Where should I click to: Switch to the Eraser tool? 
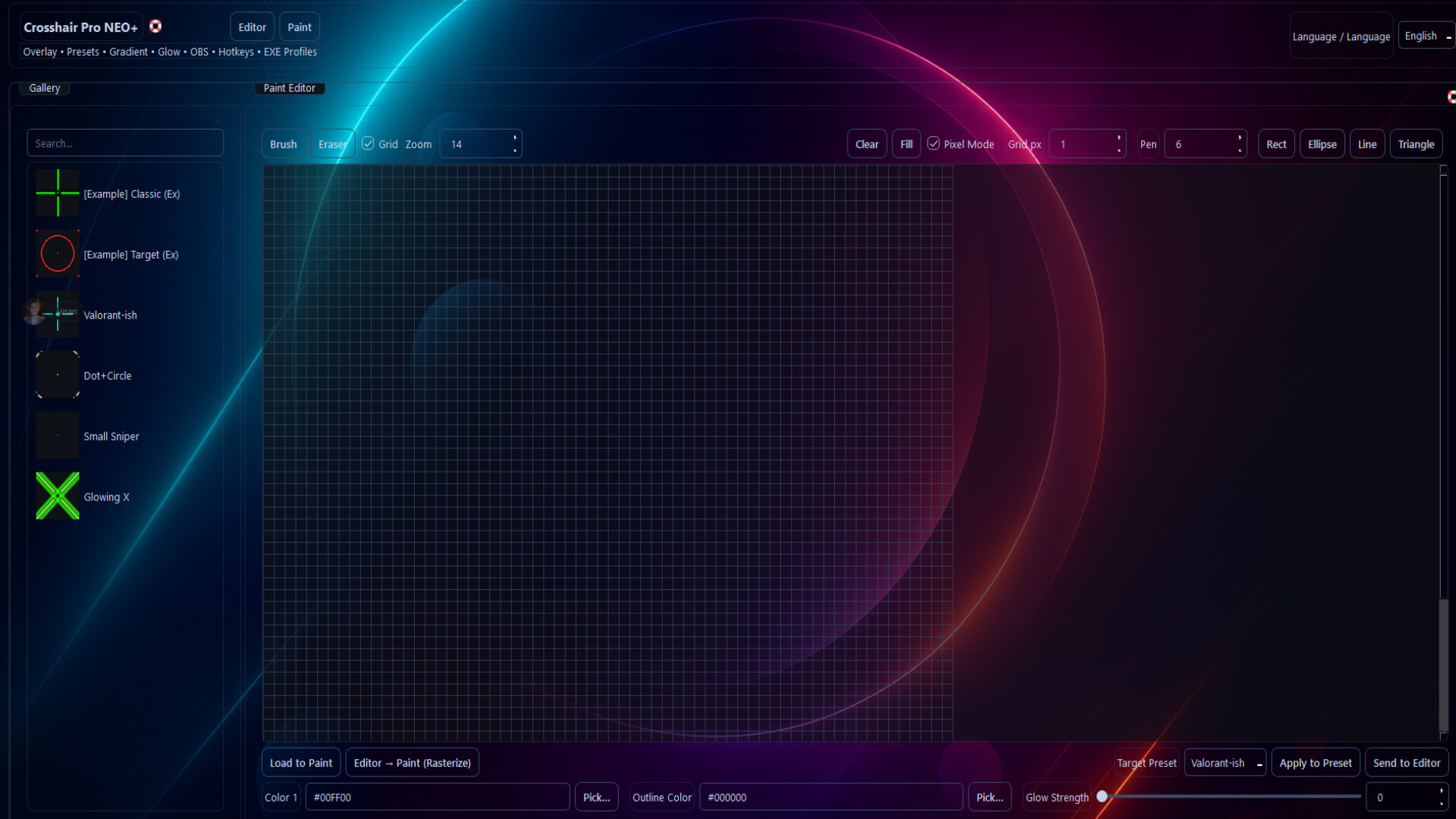(332, 143)
